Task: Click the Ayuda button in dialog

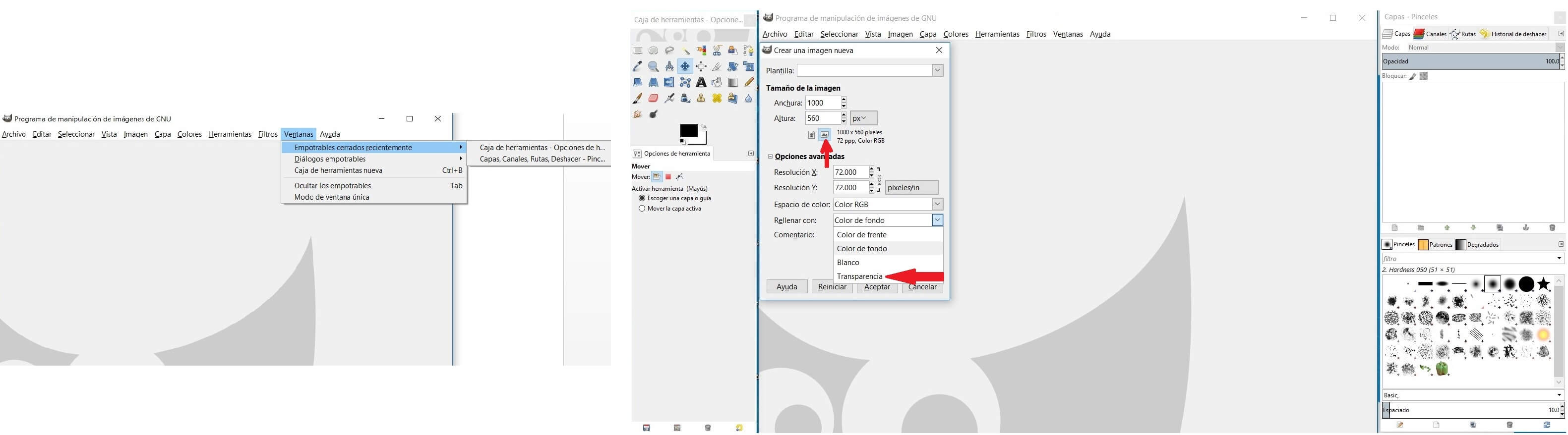Action: [x=787, y=286]
